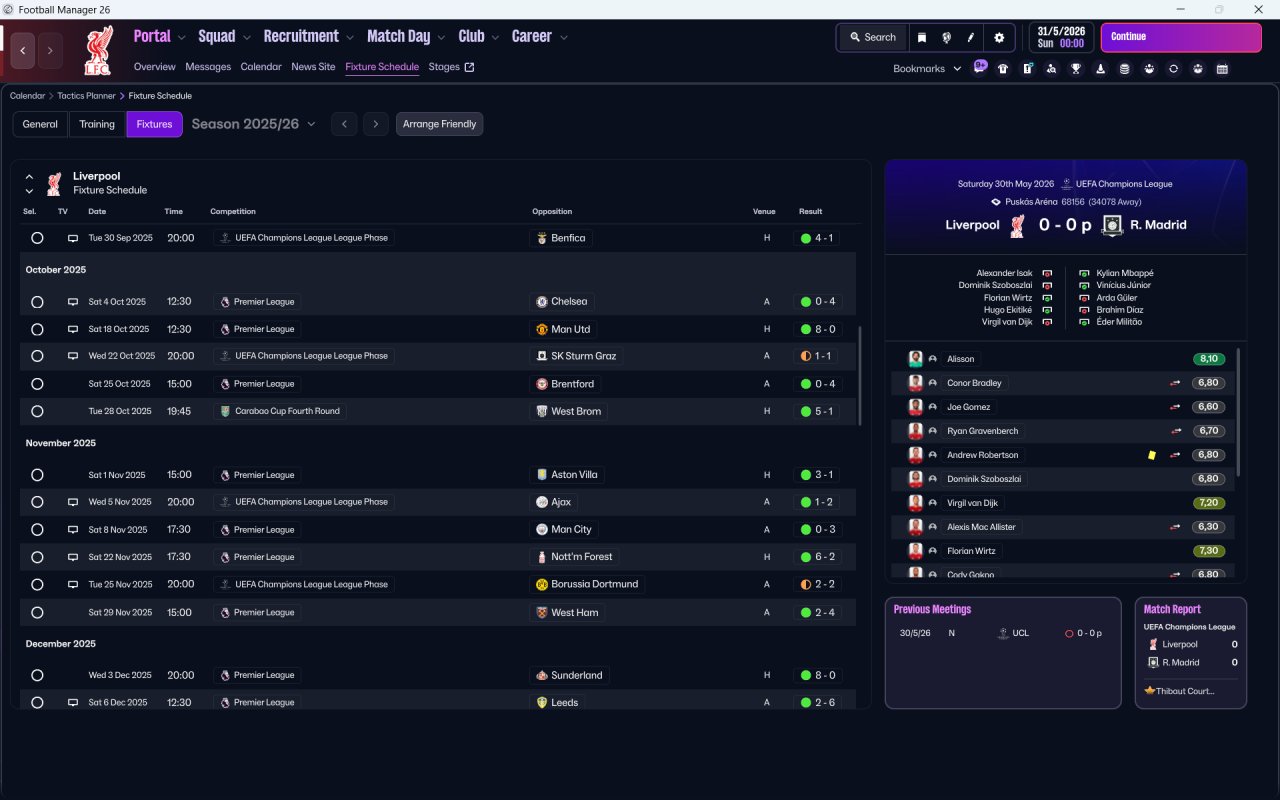This screenshot has height=800, width=1280.
Task: Open the Season 2025/26 dropdown
Action: click(x=253, y=124)
